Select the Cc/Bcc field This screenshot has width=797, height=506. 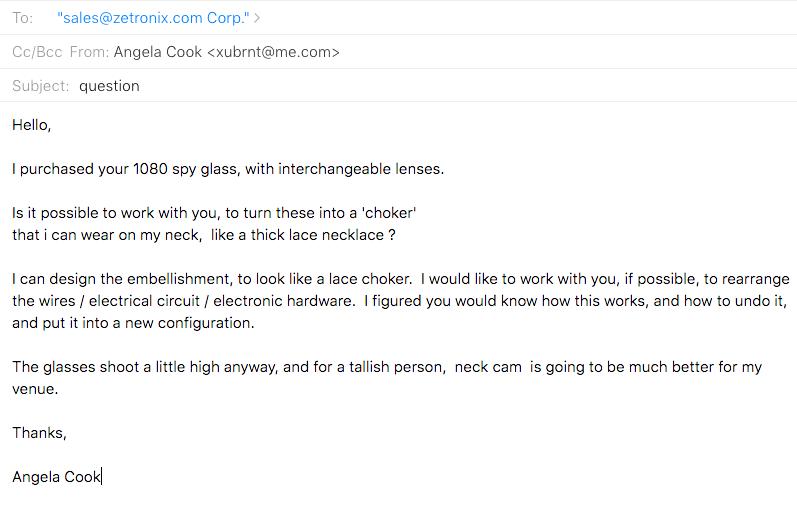pyautogui.click(x=37, y=52)
